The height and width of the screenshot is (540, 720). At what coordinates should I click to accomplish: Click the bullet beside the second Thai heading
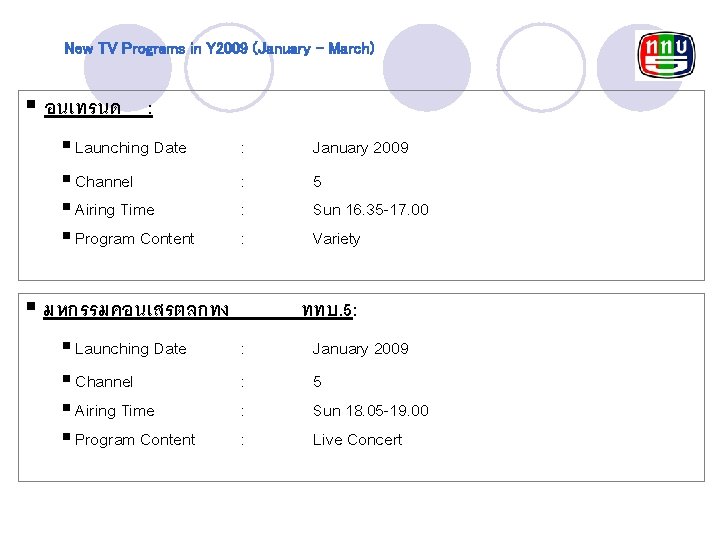(x=32, y=307)
